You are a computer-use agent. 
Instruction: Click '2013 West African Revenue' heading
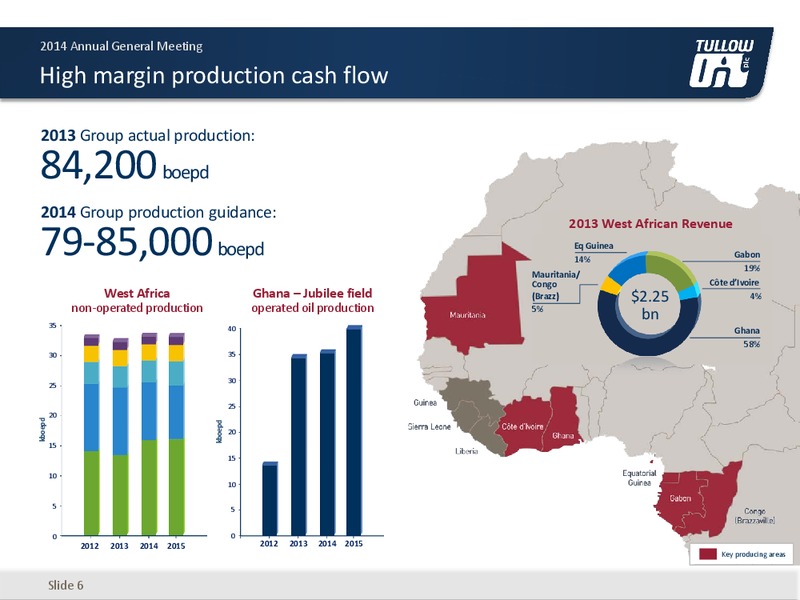(x=651, y=223)
